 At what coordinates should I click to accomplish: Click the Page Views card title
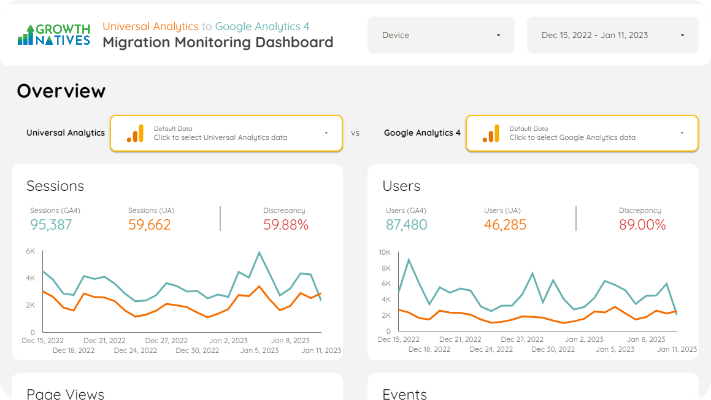click(65, 394)
